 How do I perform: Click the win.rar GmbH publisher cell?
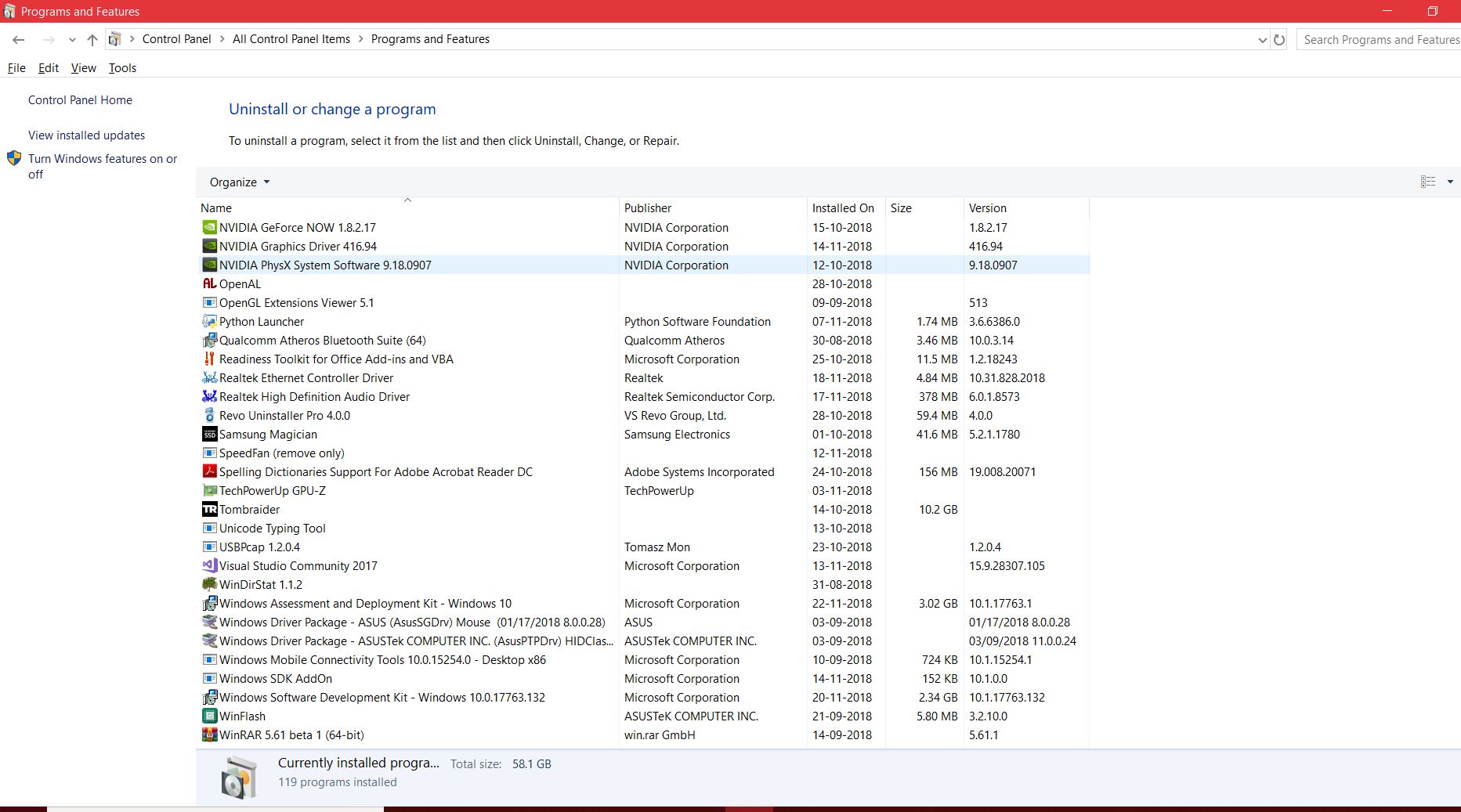660,735
